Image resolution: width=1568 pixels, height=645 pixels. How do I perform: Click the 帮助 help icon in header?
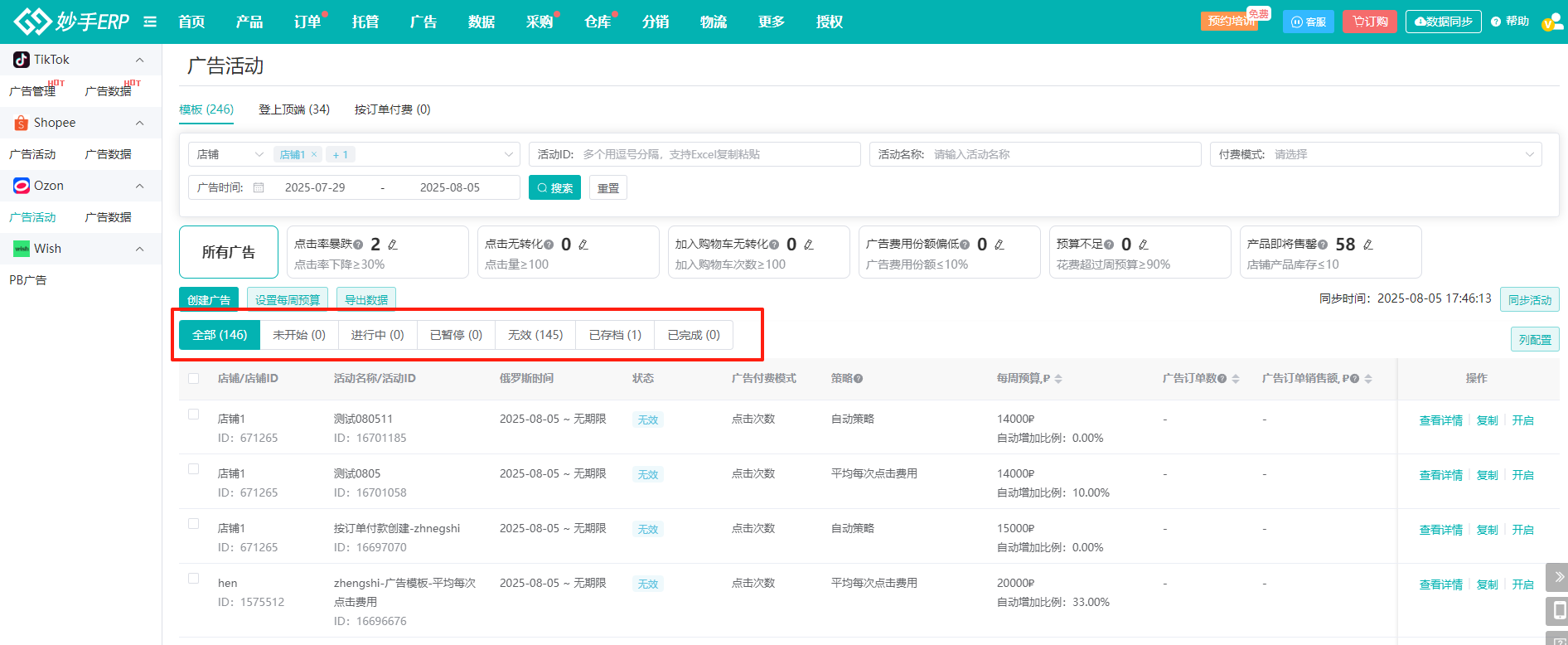click(1496, 22)
